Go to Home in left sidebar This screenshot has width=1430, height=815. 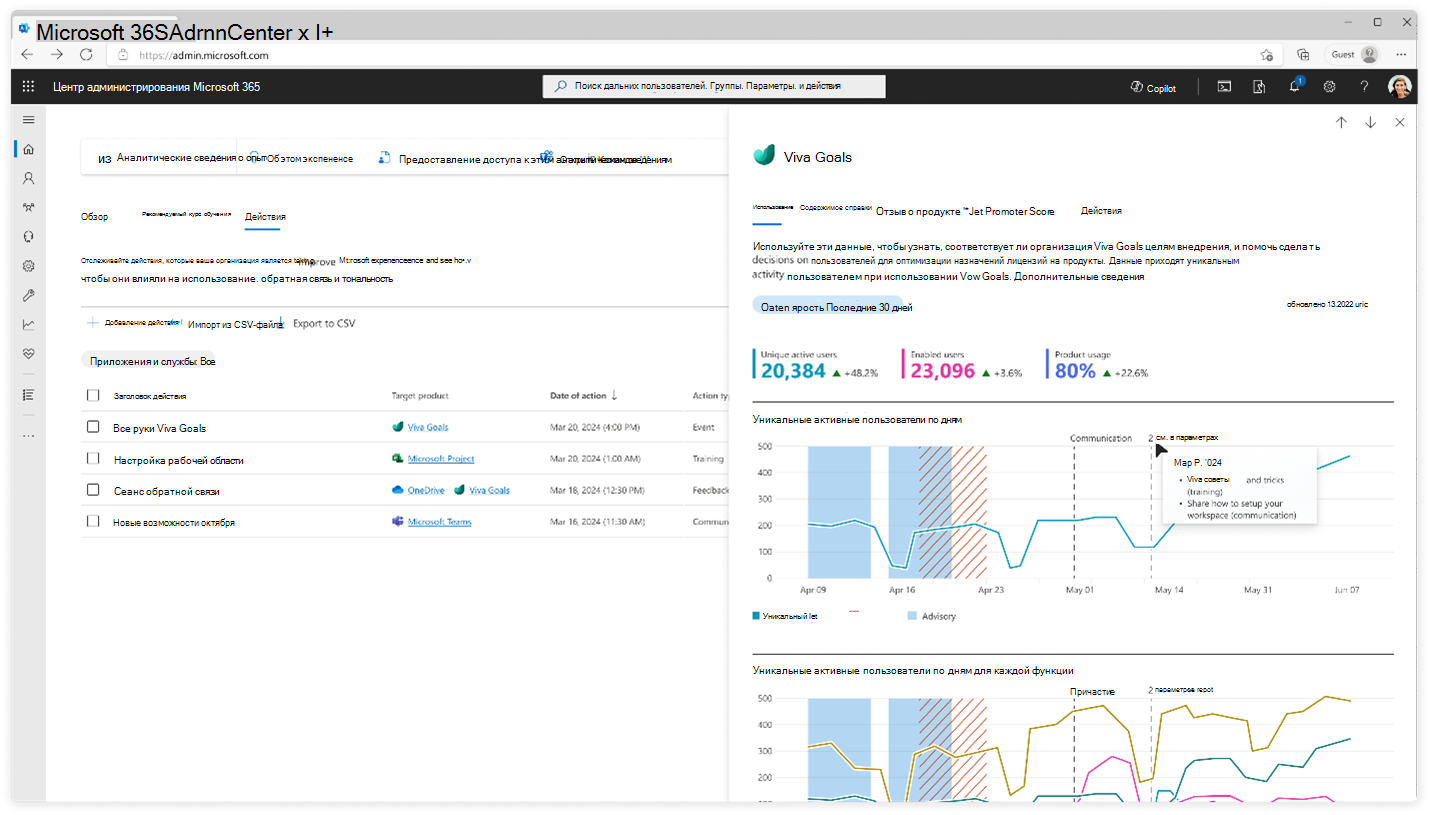[x=28, y=149]
